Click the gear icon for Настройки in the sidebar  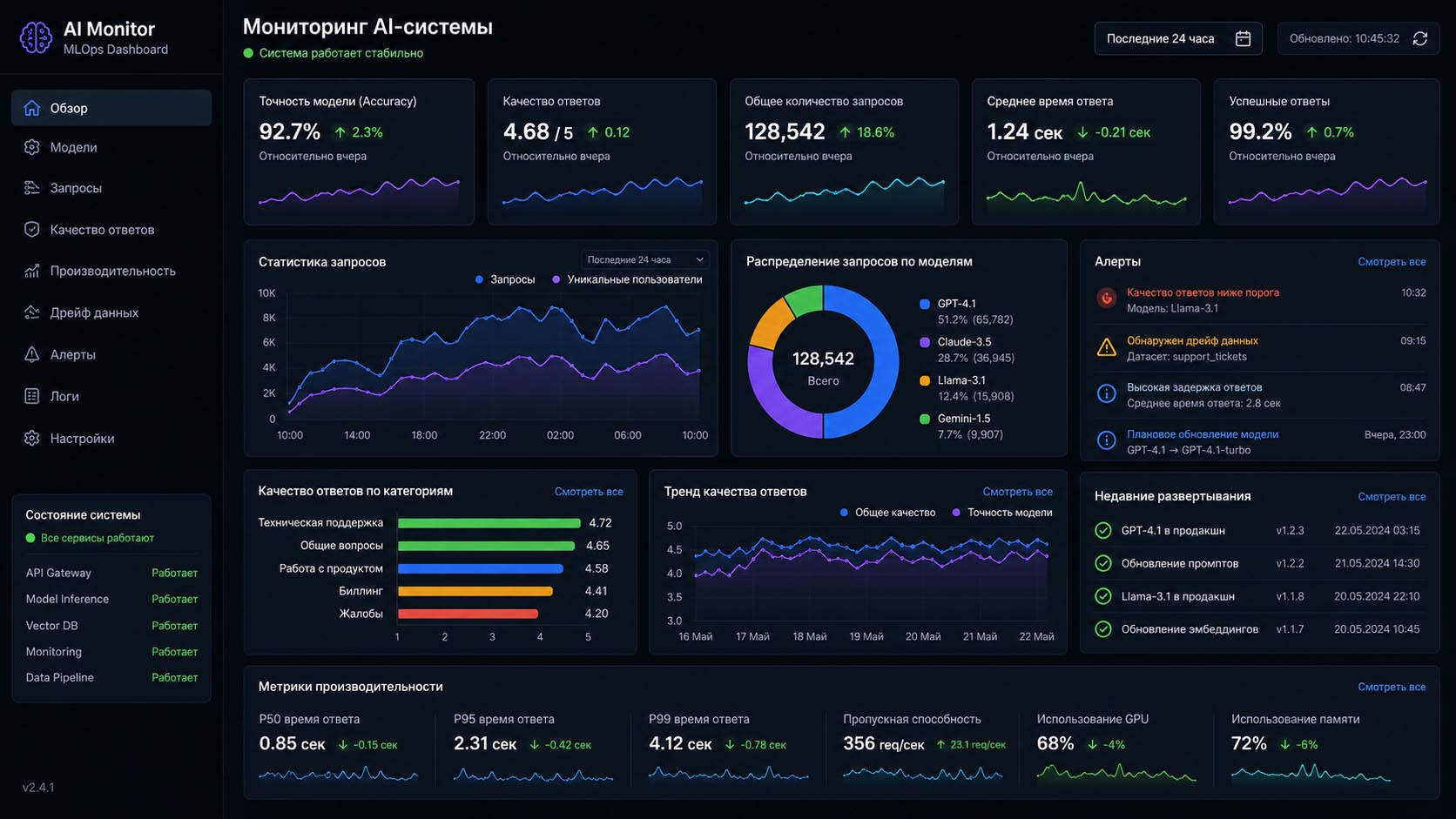tap(32, 438)
